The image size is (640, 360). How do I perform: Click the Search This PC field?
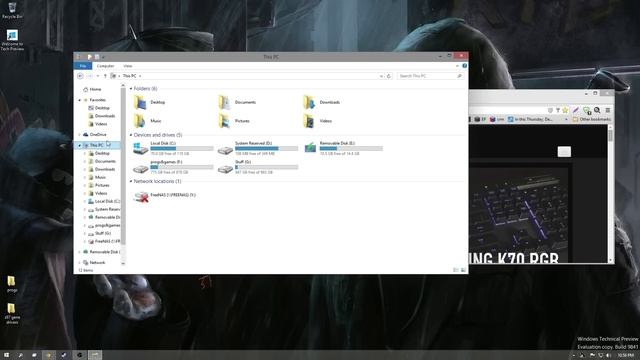point(431,76)
